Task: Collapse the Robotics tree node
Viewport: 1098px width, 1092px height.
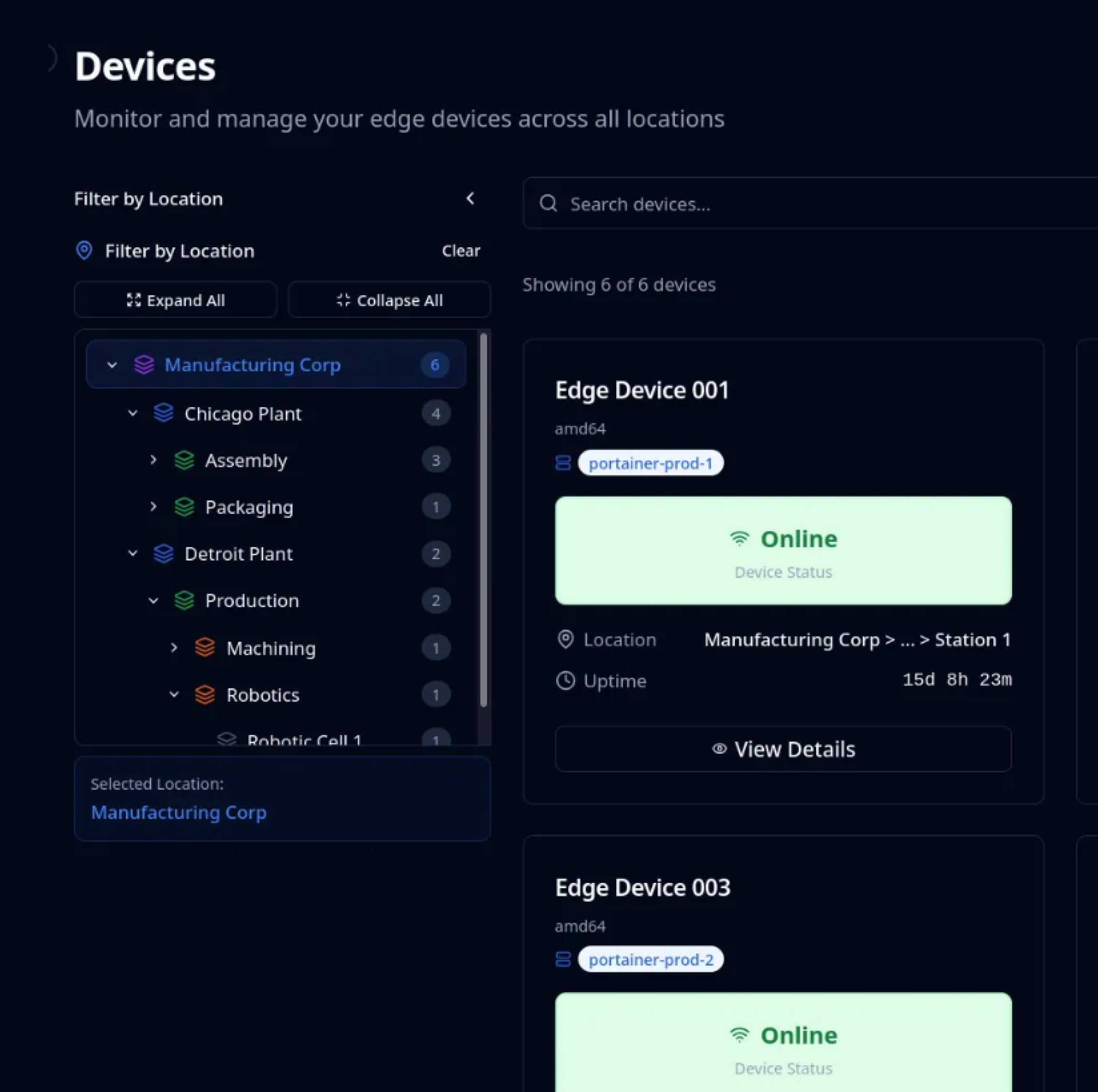Action: [x=174, y=694]
